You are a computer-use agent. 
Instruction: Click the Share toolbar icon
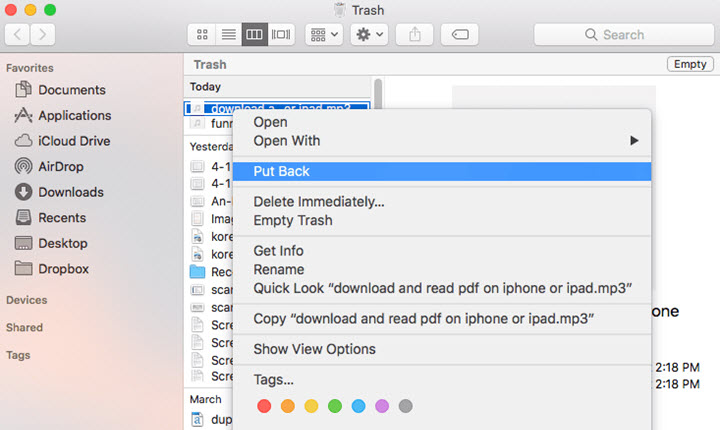pyautogui.click(x=415, y=34)
